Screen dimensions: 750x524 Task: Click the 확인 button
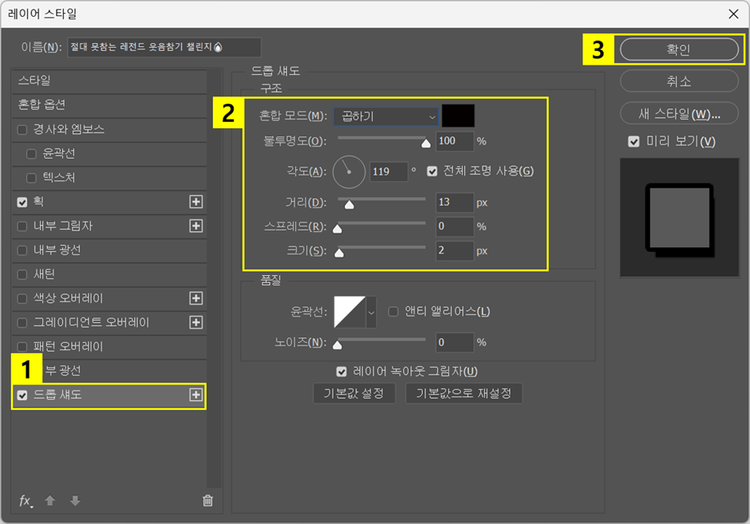click(x=679, y=49)
